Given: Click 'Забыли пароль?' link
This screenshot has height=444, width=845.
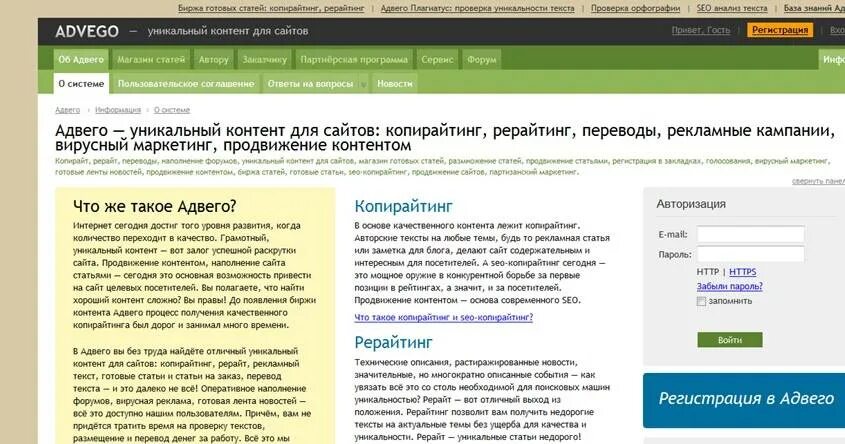Looking at the screenshot, I should [730, 286].
